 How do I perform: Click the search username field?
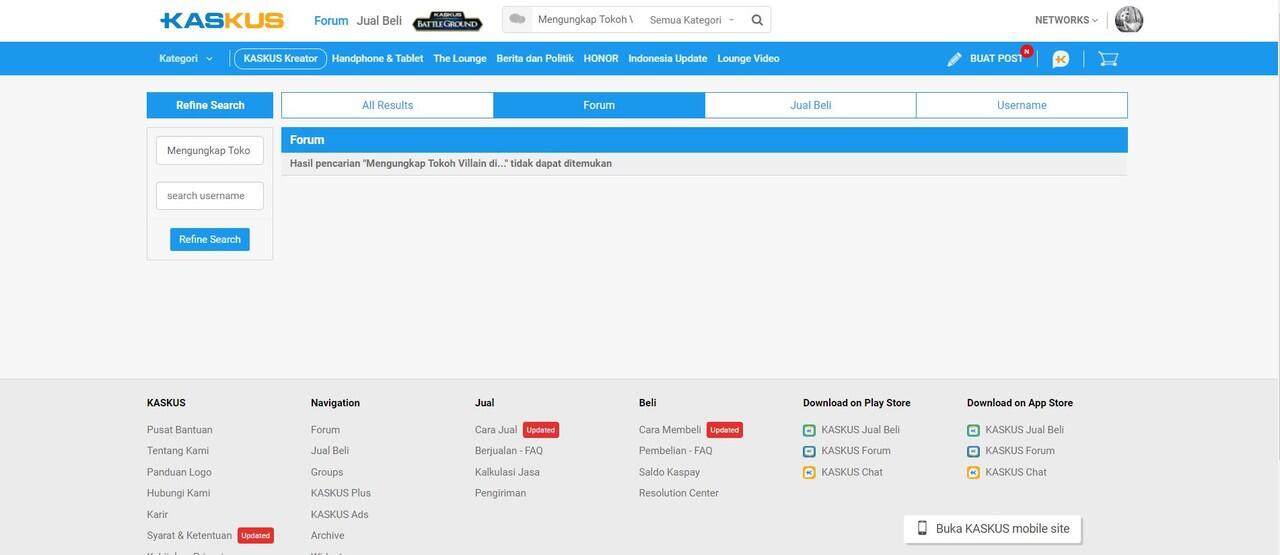[x=210, y=196]
